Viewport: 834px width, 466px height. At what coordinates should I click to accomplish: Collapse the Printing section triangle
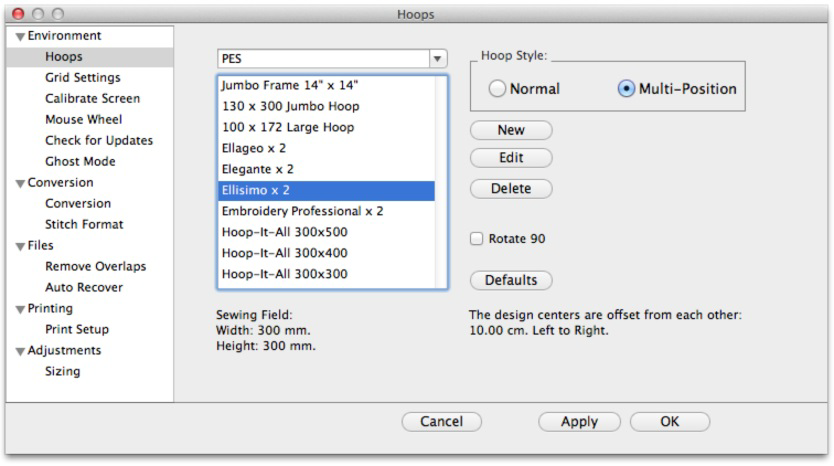tap(20, 309)
